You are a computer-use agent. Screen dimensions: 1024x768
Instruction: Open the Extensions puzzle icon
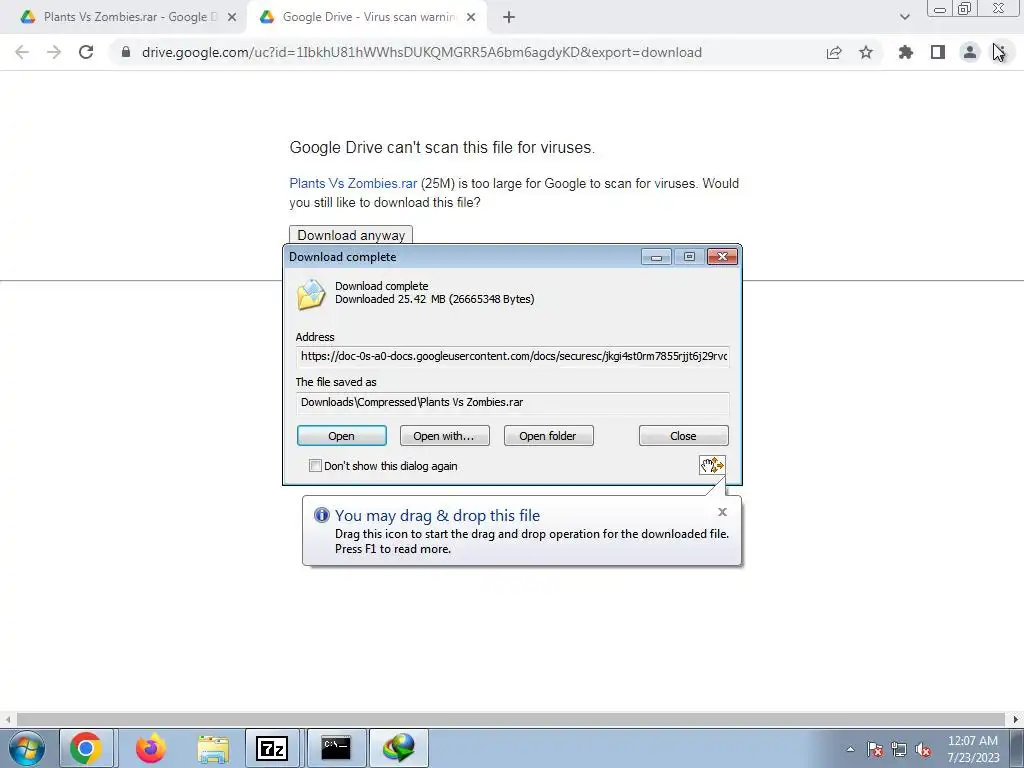906,52
